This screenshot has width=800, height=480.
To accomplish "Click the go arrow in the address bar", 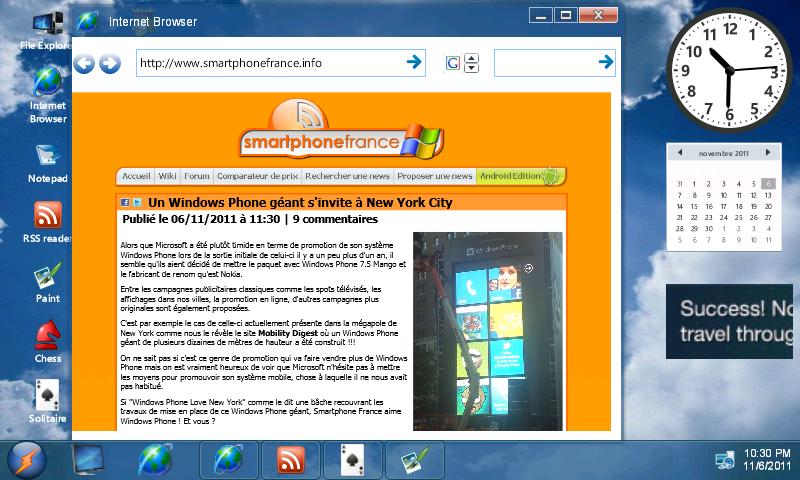I will (x=414, y=62).
